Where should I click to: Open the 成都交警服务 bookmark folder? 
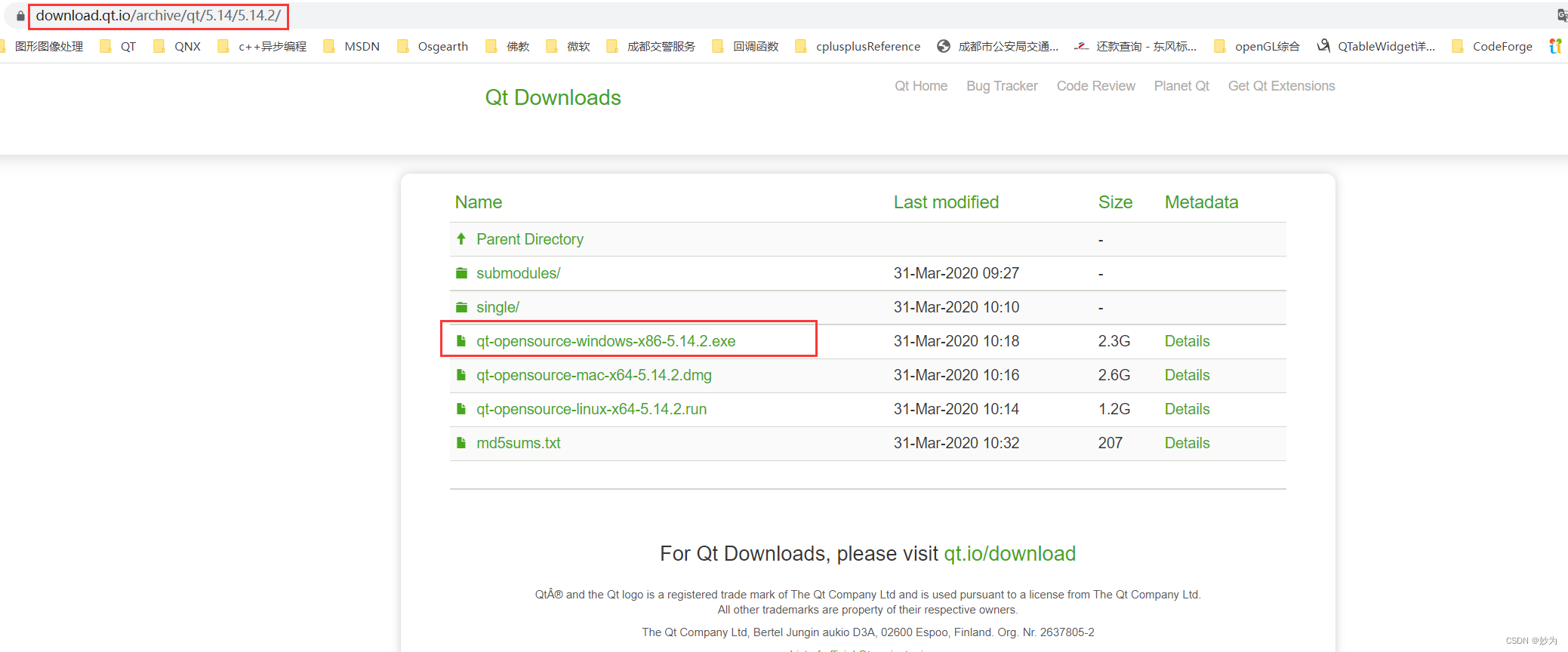coord(651,47)
